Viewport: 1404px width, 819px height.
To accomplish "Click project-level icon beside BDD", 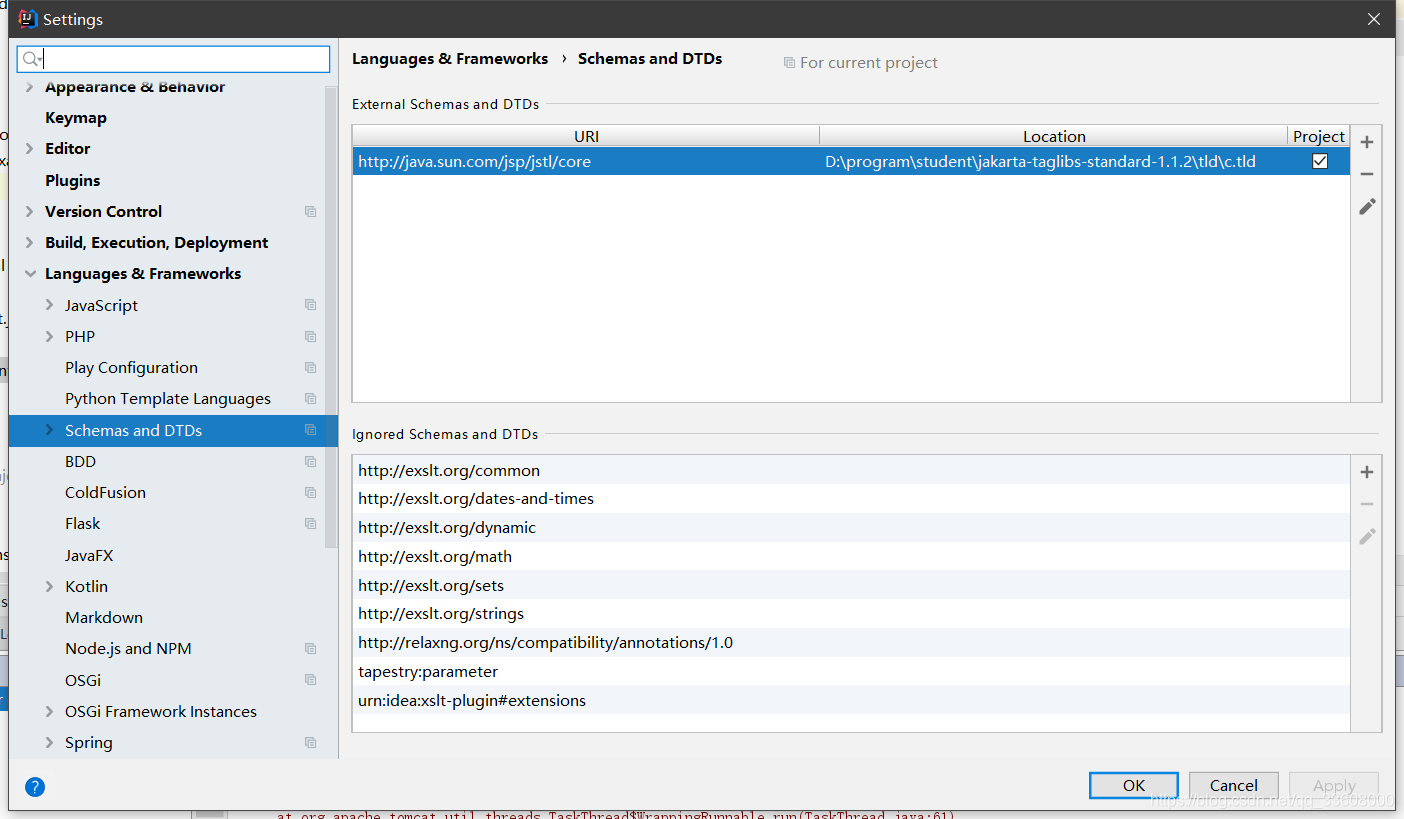I will [x=311, y=462].
